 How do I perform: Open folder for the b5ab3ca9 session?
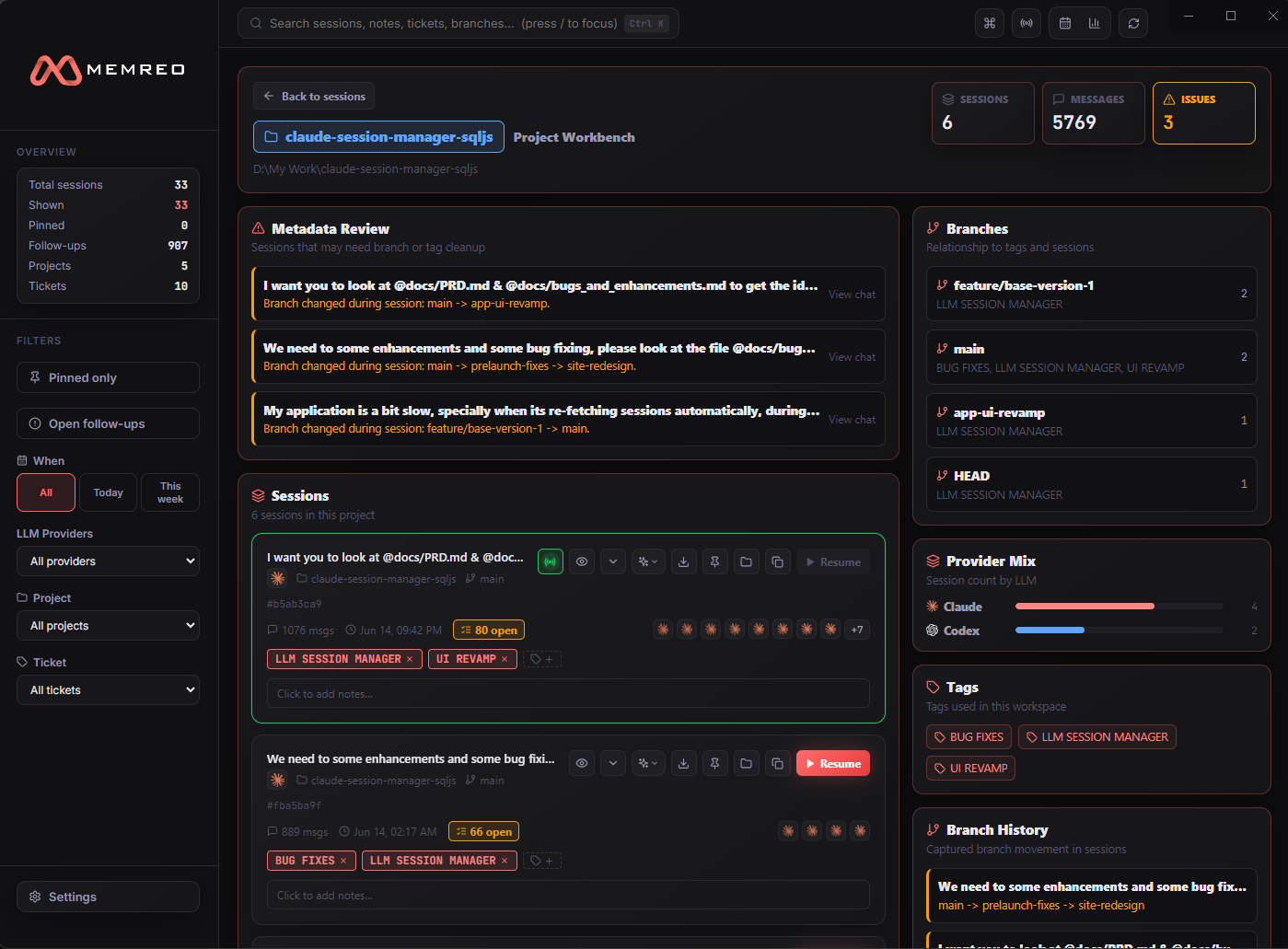coord(747,561)
